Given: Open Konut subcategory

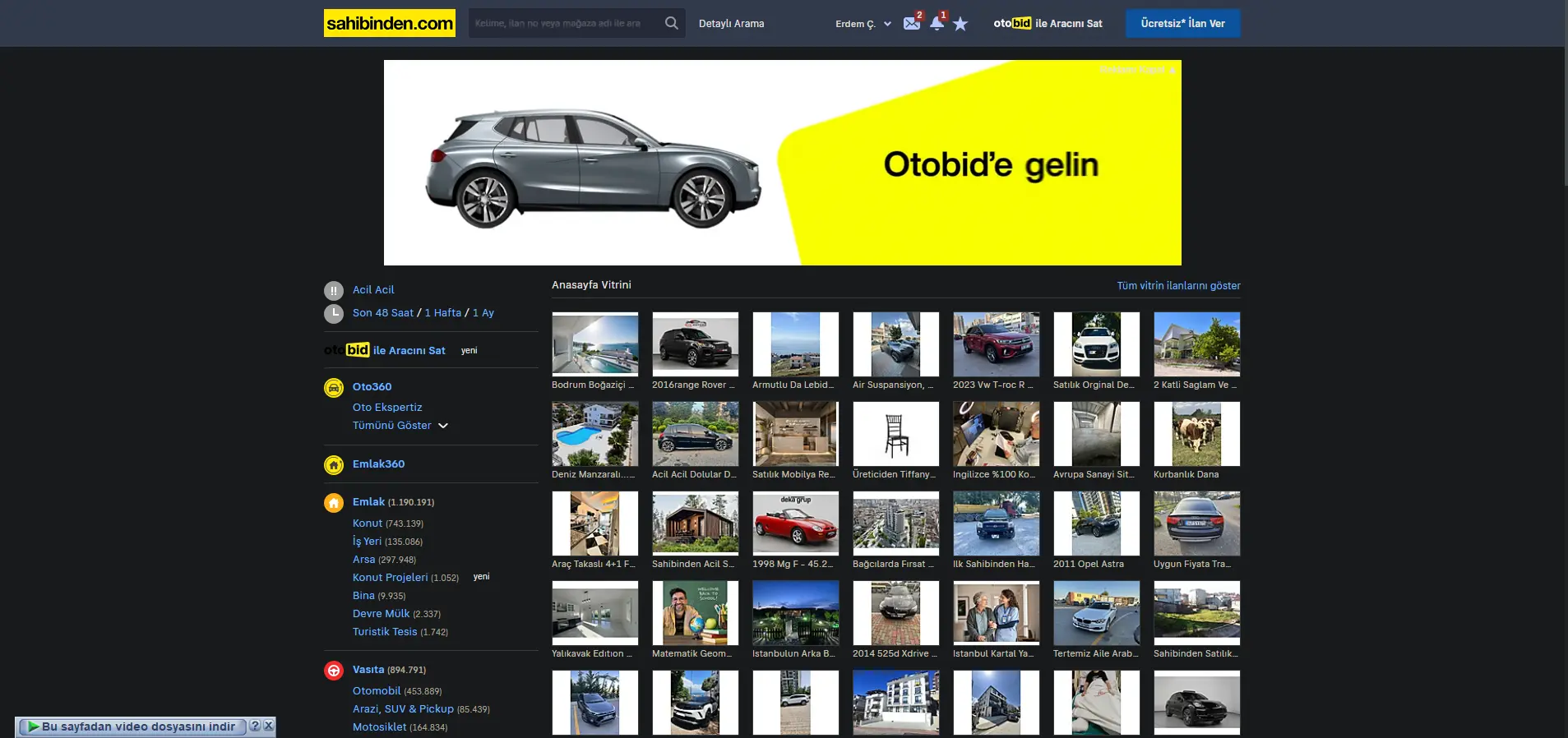Looking at the screenshot, I should tap(368, 524).
